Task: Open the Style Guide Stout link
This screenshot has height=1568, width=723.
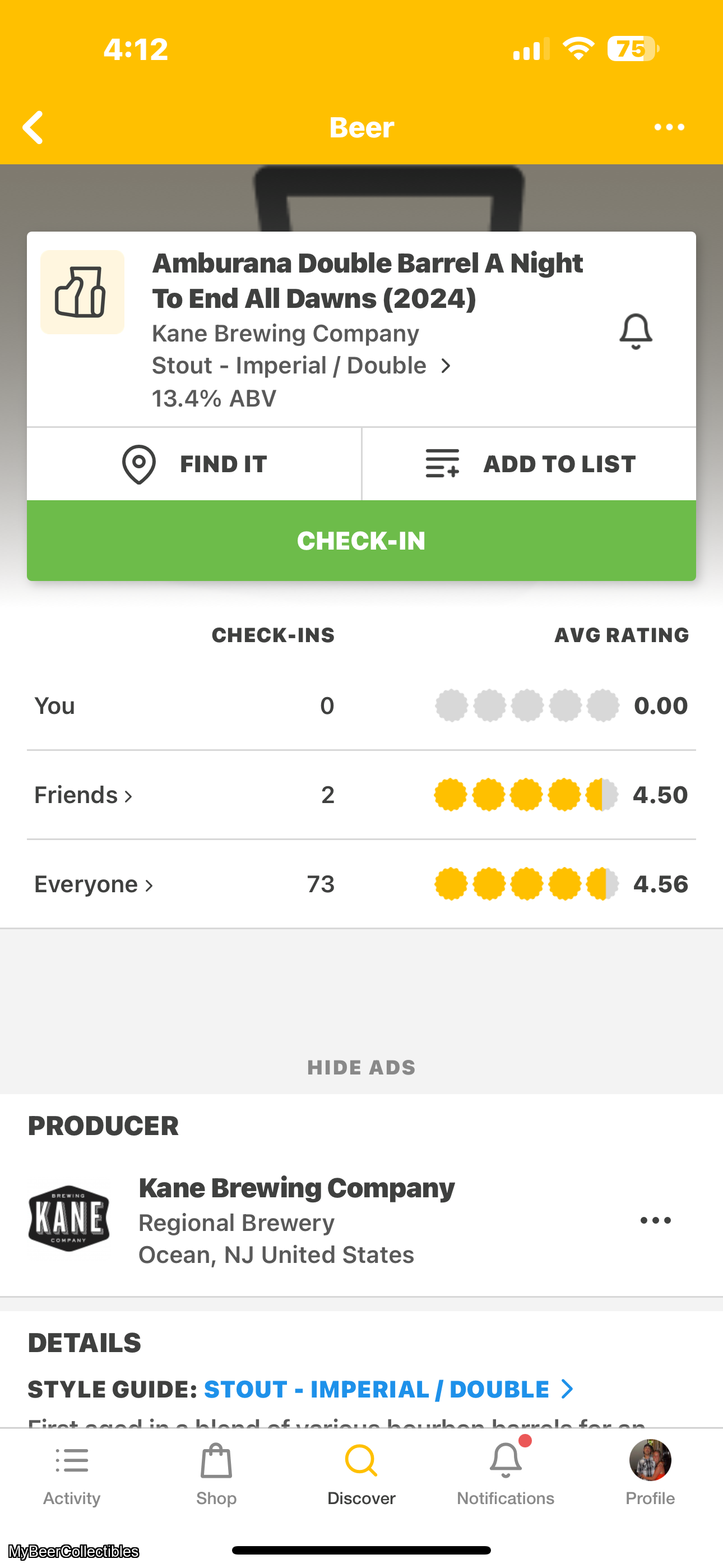Action: (x=388, y=1389)
